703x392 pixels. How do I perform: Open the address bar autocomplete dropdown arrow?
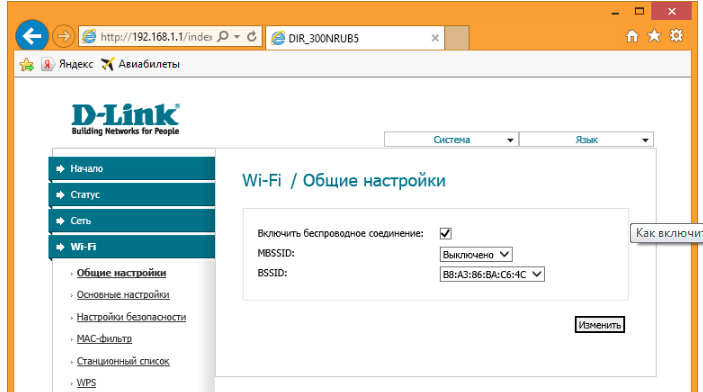[237, 37]
